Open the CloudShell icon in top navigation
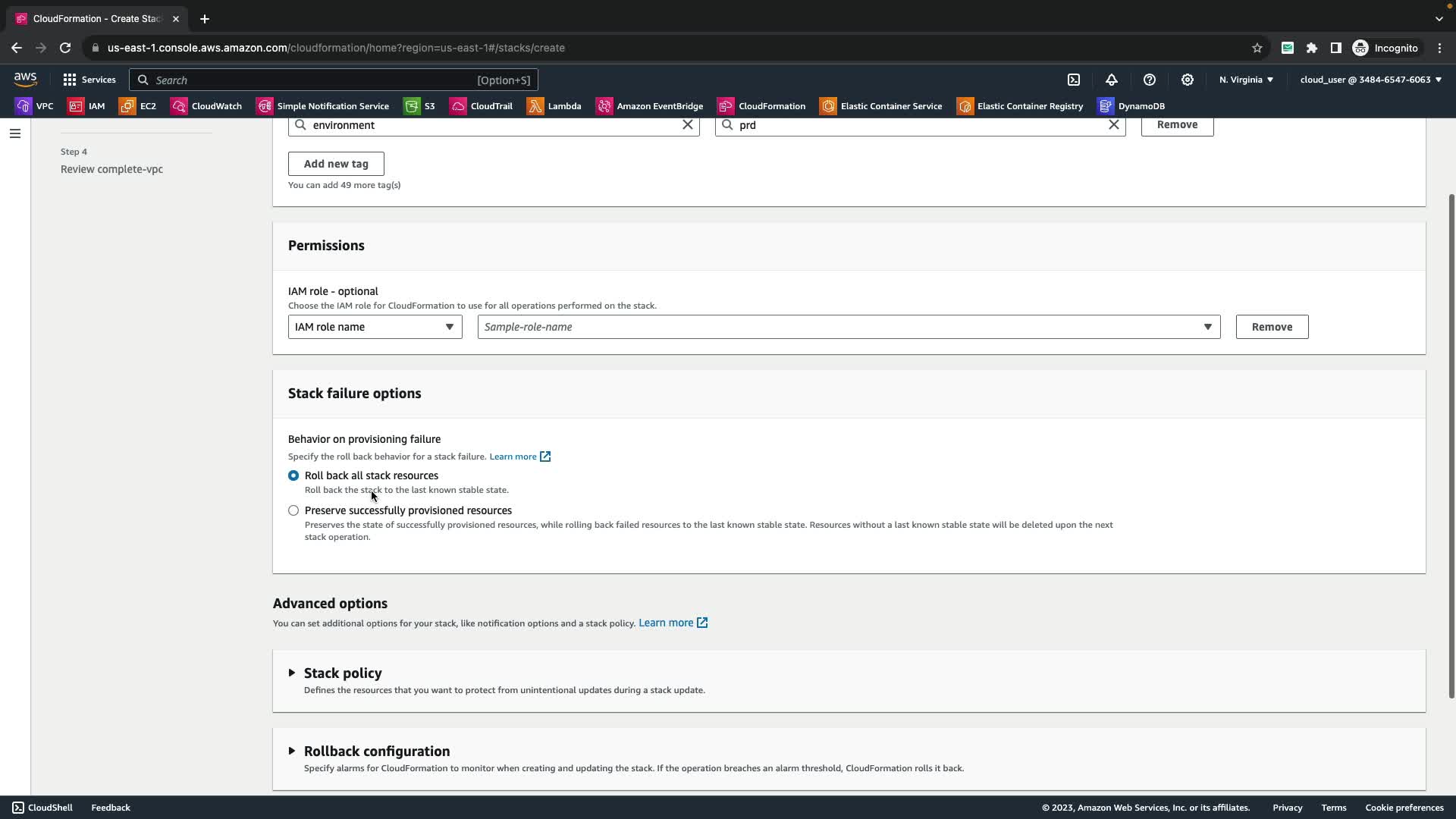1456x819 pixels. pyautogui.click(x=1074, y=80)
